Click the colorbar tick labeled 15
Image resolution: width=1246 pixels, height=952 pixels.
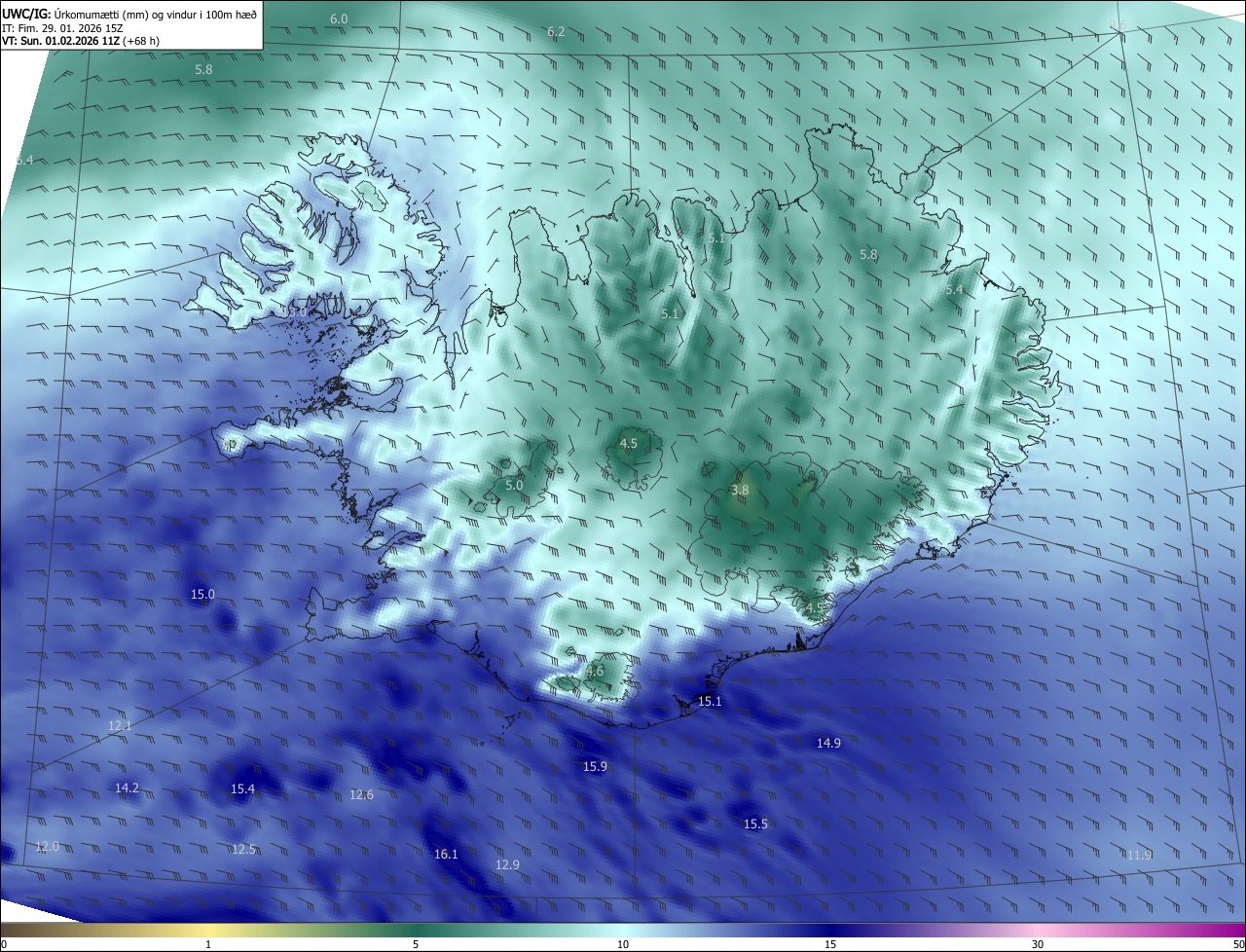pos(830,944)
